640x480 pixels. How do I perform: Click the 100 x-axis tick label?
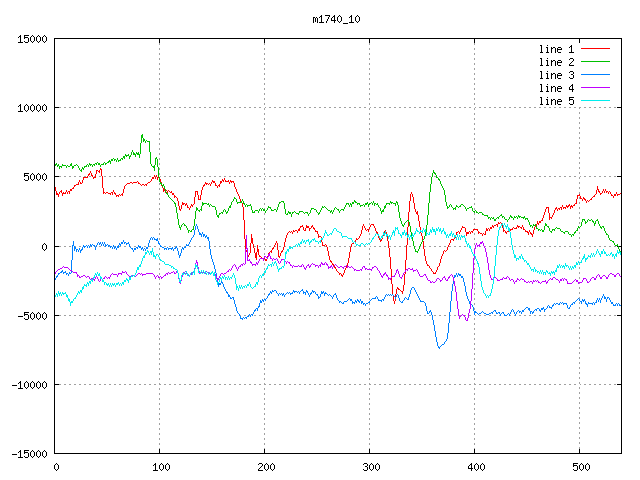[x=160, y=467]
